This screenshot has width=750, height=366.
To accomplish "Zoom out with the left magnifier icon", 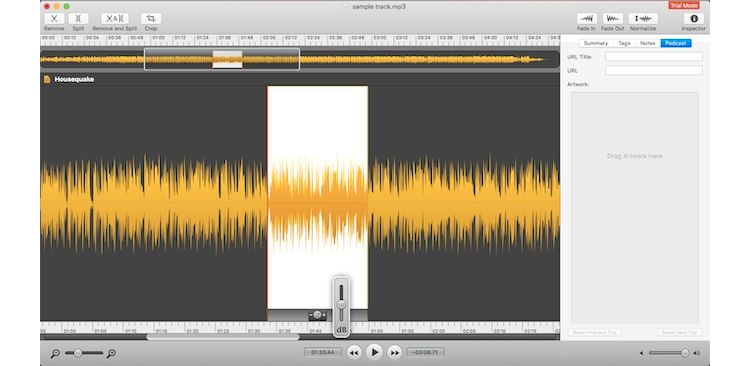I will (55, 353).
